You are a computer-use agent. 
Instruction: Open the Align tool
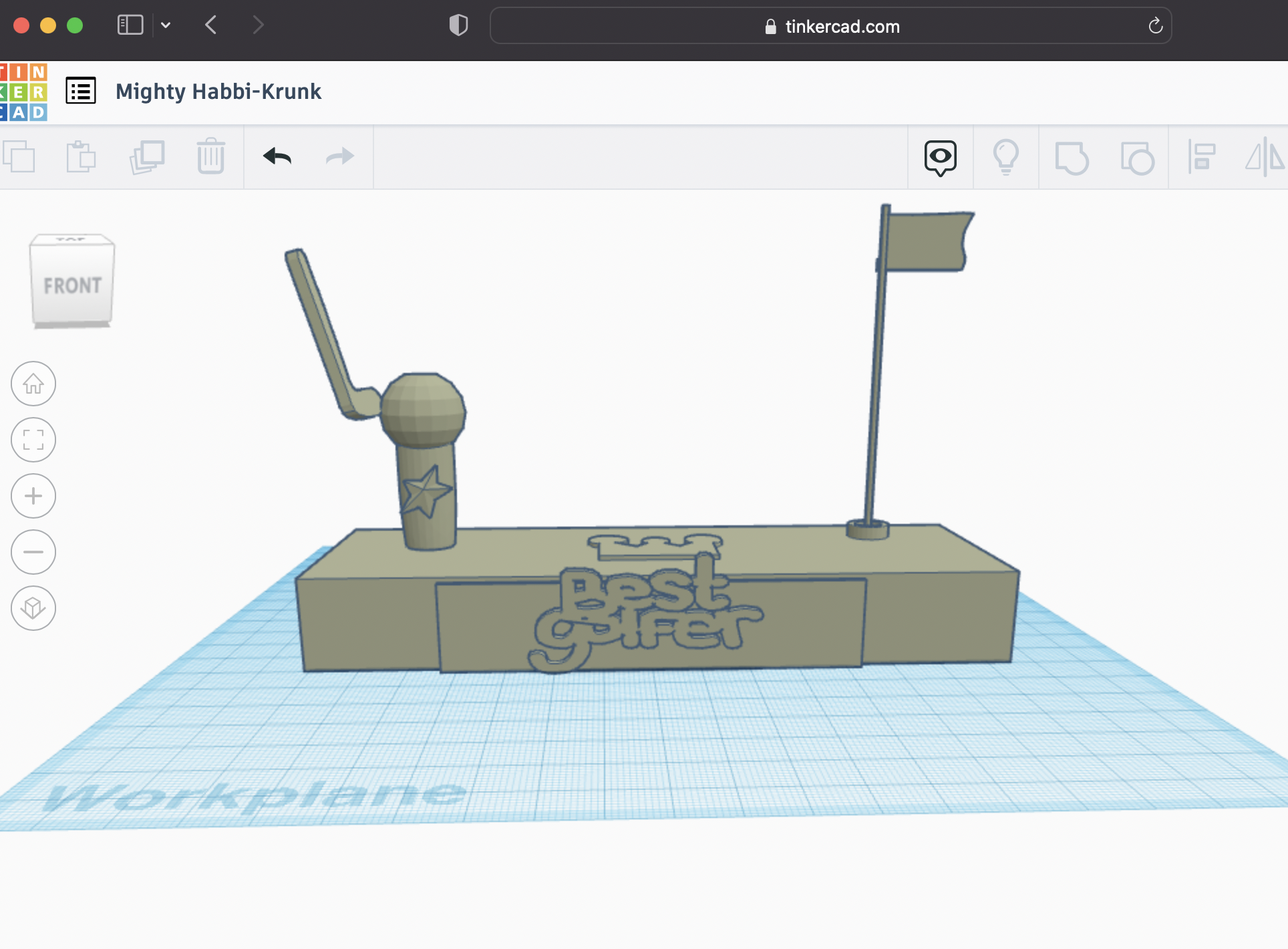[x=1201, y=158]
